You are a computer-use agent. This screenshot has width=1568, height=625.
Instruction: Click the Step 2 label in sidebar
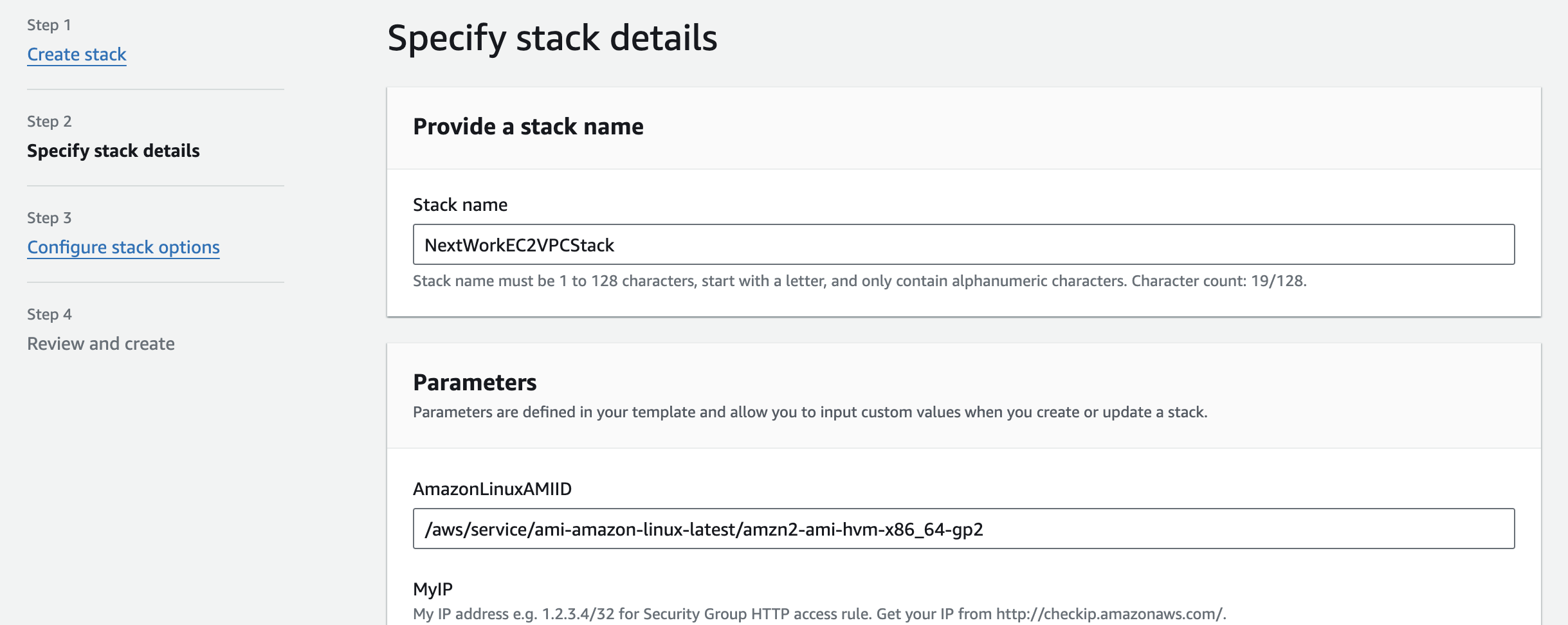[x=49, y=122]
